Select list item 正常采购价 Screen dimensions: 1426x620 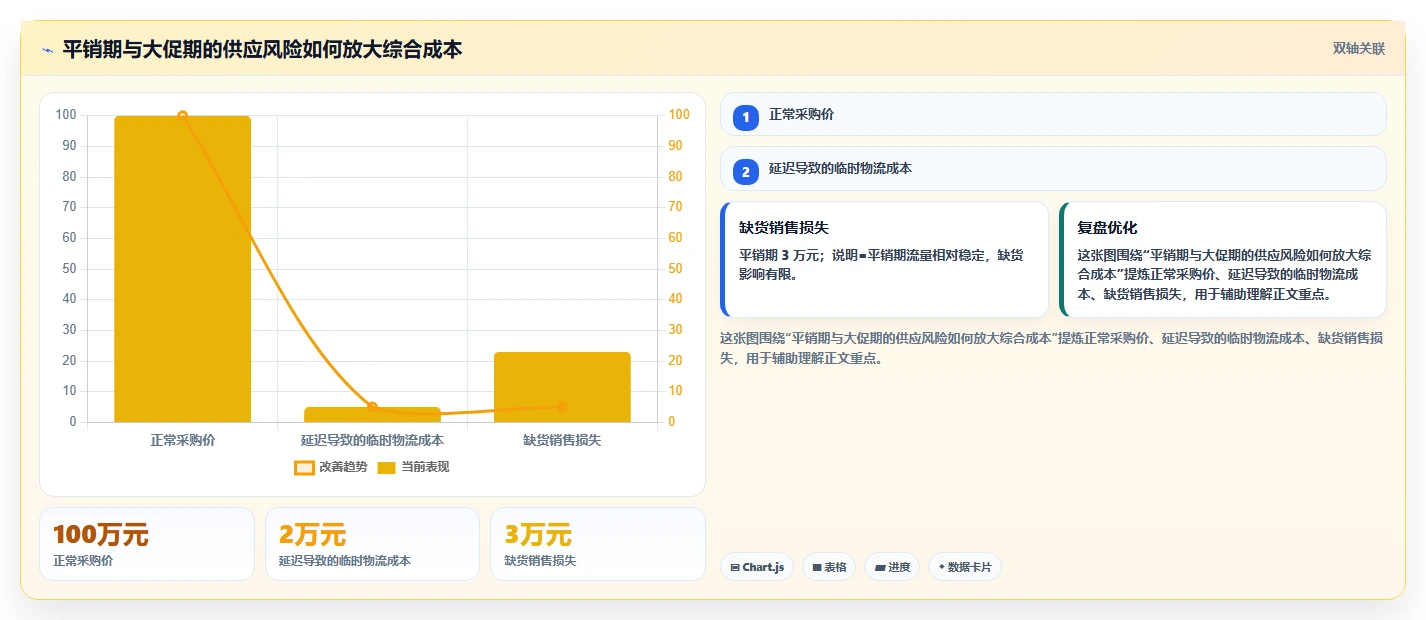click(1053, 114)
